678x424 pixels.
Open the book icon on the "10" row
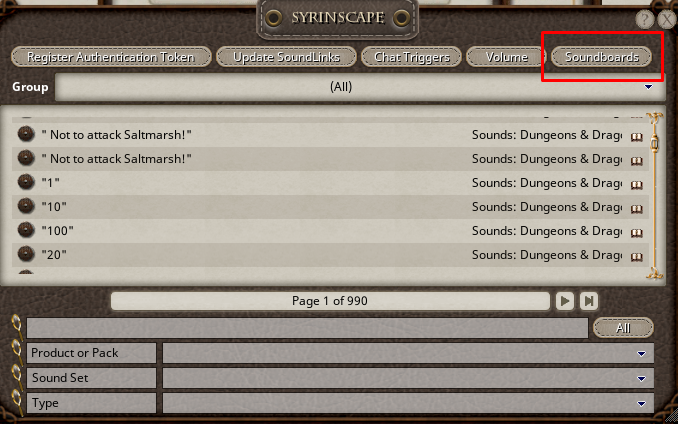[x=636, y=209]
